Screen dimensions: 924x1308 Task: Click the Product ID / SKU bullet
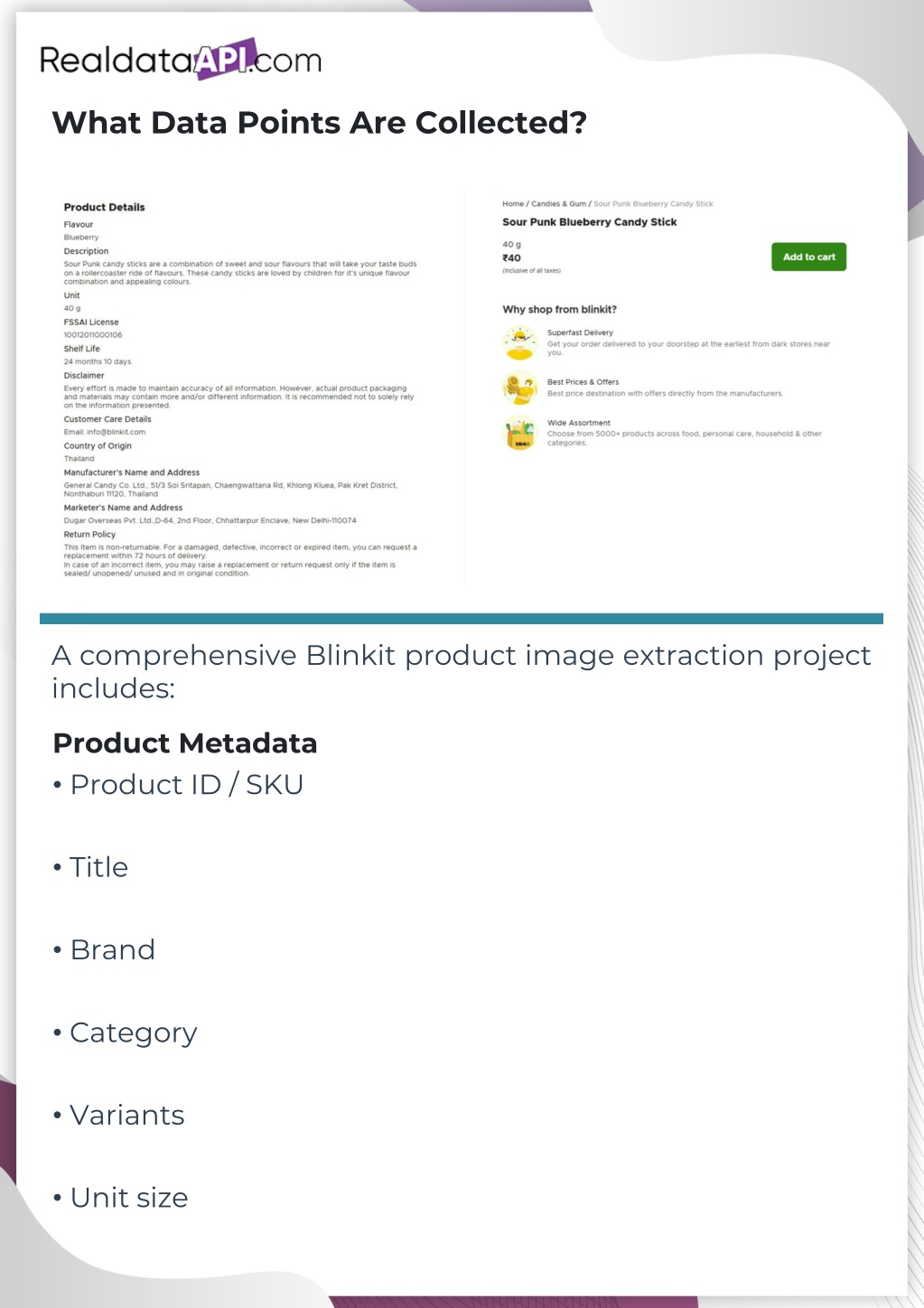click(186, 785)
